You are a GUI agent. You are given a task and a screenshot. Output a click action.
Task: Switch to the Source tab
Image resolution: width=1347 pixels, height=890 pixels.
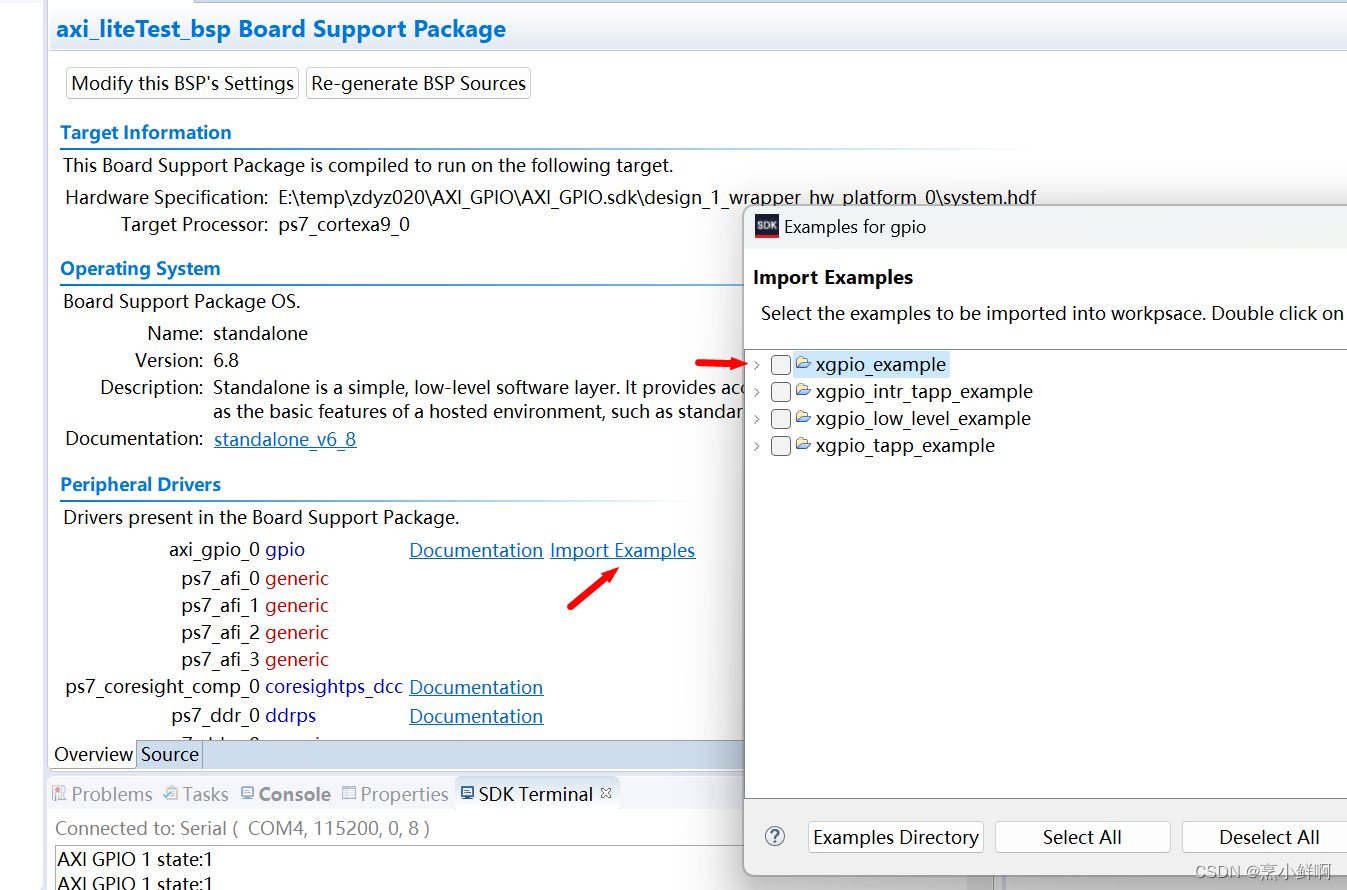(170, 754)
